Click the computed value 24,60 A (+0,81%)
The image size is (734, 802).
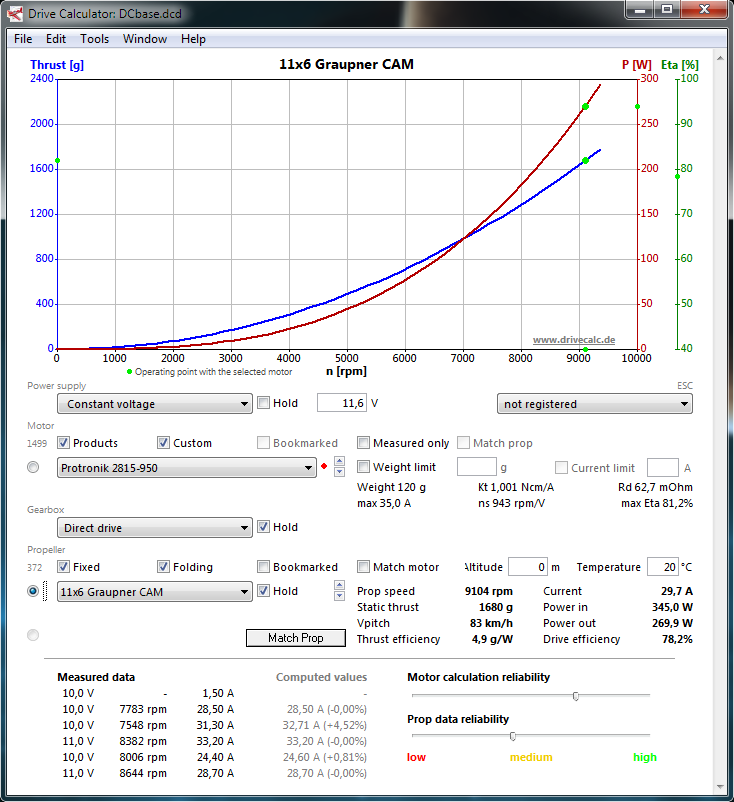tap(325, 757)
